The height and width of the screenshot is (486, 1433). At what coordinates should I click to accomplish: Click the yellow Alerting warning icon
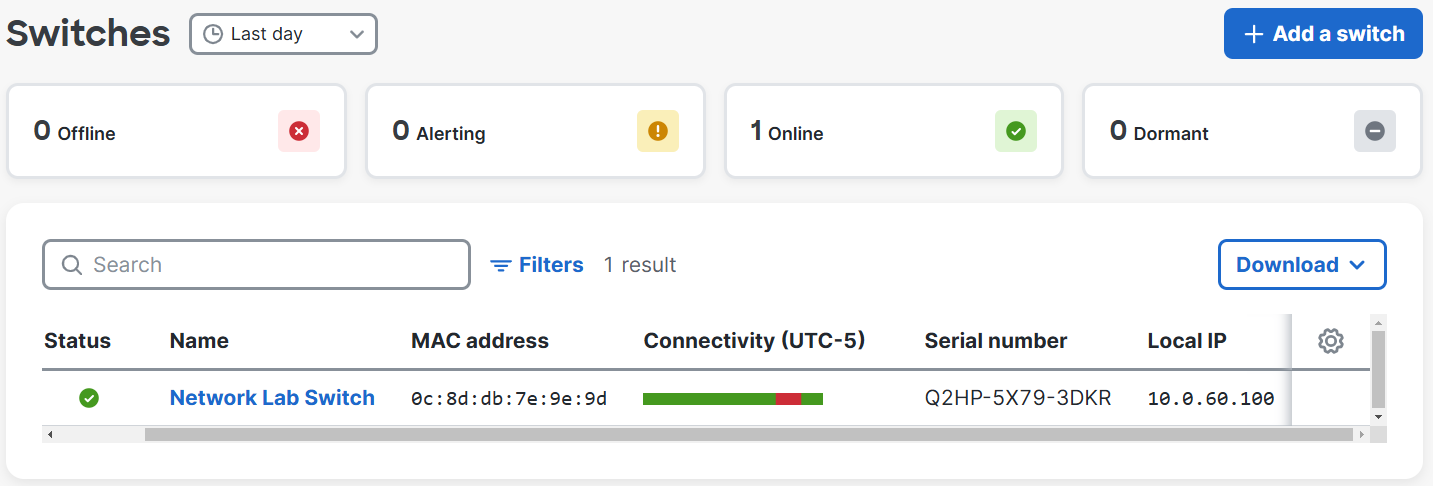pyautogui.click(x=657, y=131)
